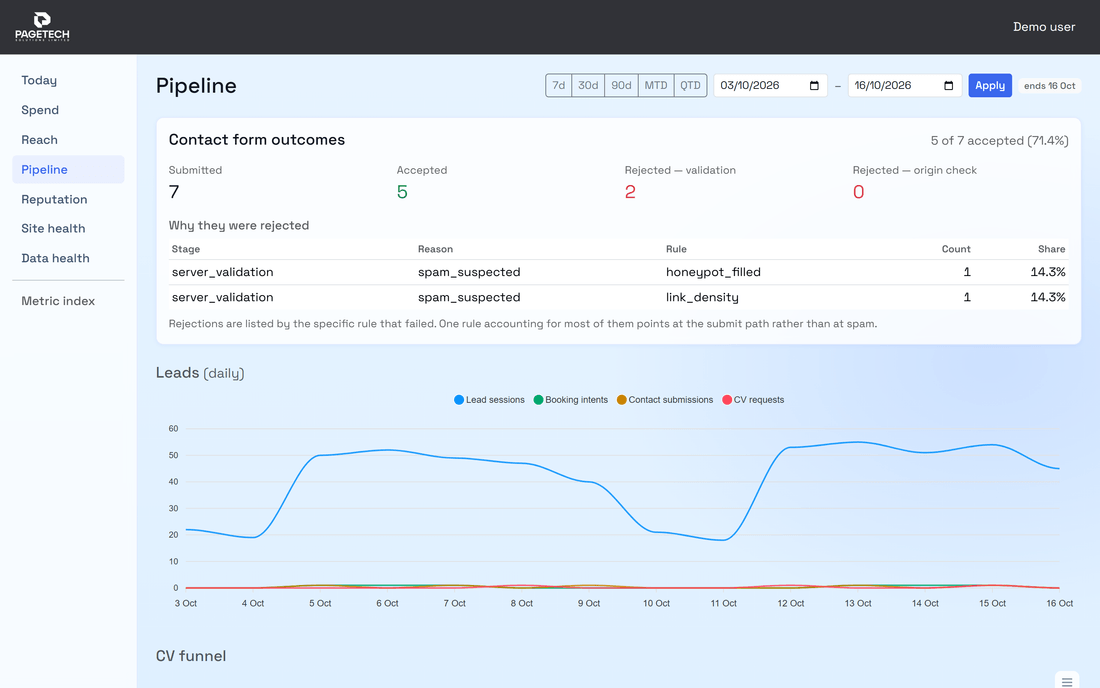Click server_validation in the honeypot_filled row
This screenshot has height=688, width=1100.
point(222,272)
